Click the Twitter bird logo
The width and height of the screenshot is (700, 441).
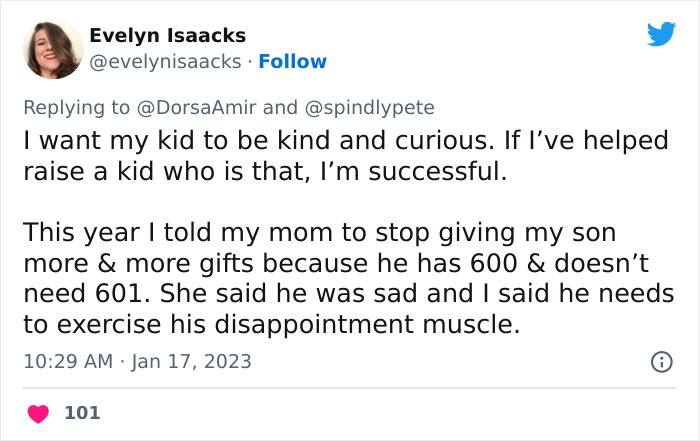click(661, 34)
